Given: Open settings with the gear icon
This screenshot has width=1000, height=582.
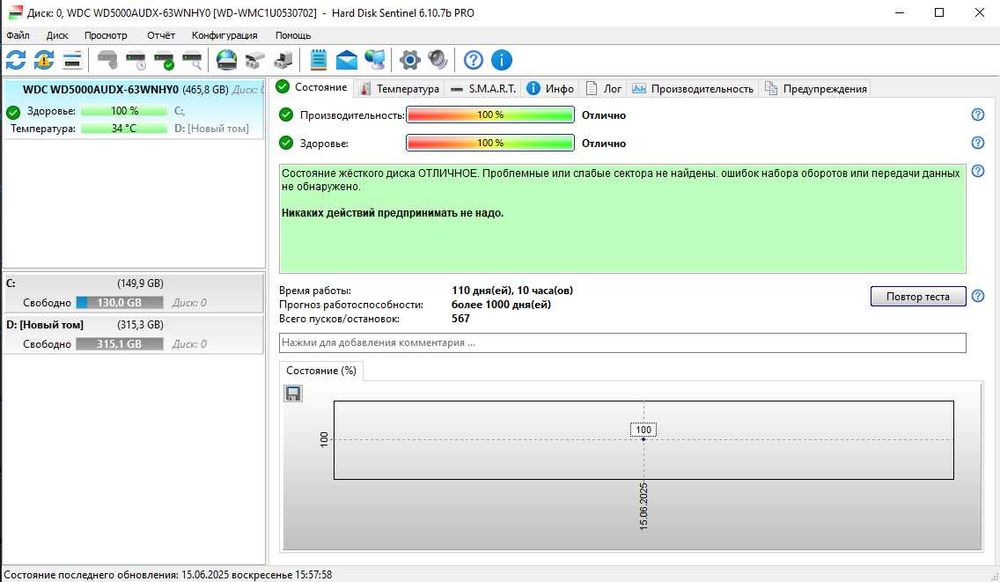Looking at the screenshot, I should tap(410, 60).
